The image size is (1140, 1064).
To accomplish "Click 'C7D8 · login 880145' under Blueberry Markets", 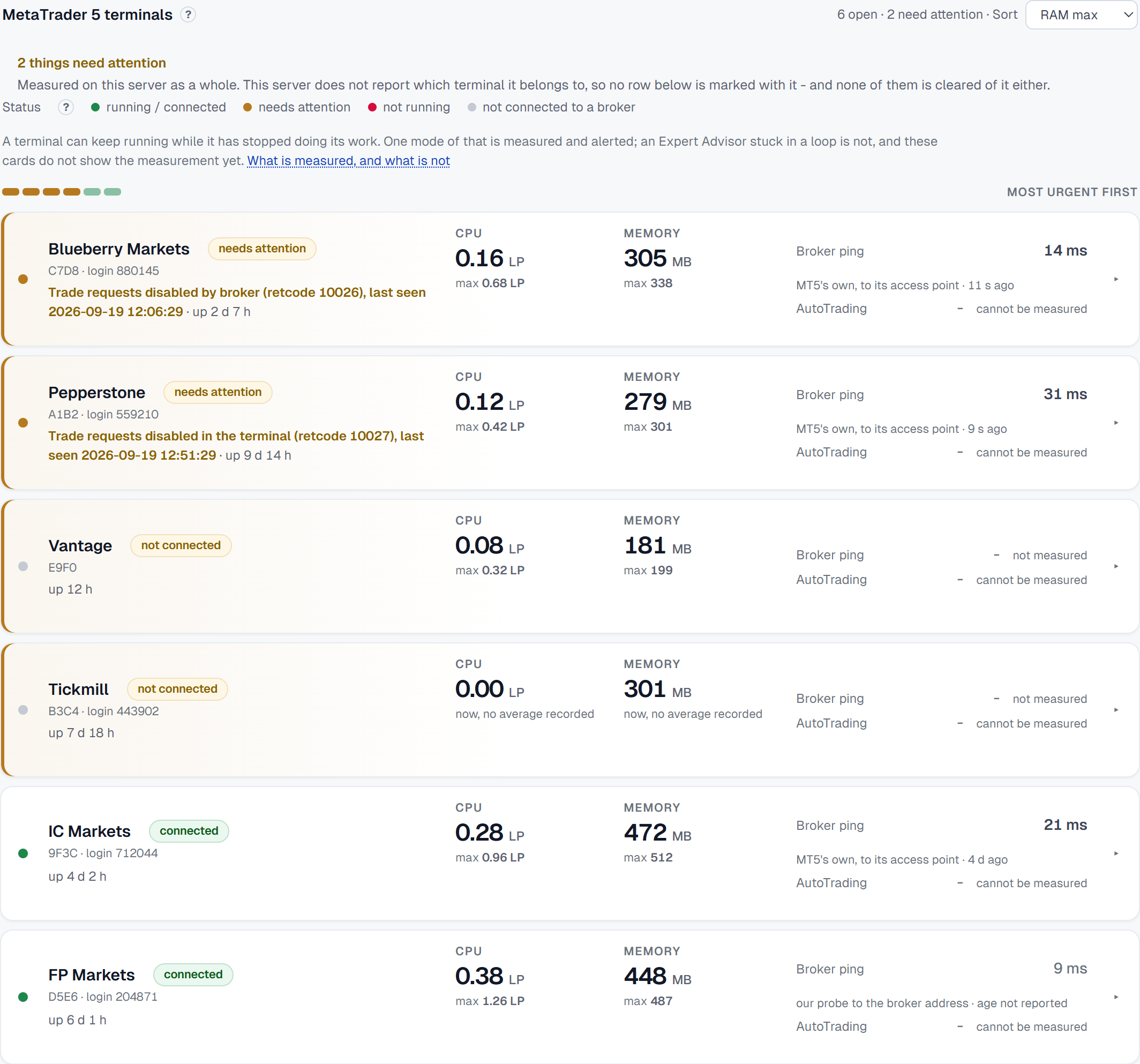I will [104, 271].
